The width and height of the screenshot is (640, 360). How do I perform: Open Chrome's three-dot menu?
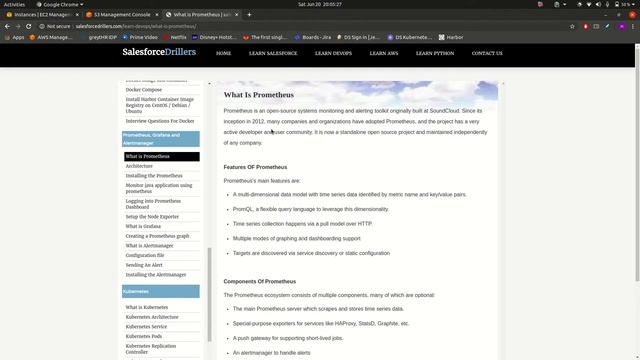coord(633,26)
